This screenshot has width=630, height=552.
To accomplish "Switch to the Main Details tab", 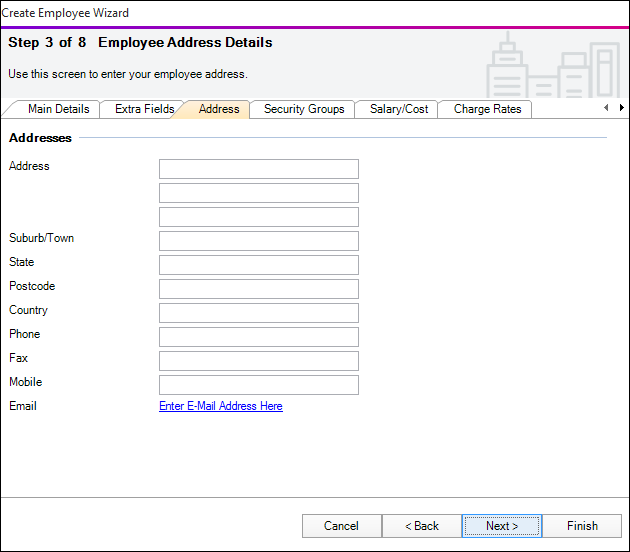I will (58, 109).
